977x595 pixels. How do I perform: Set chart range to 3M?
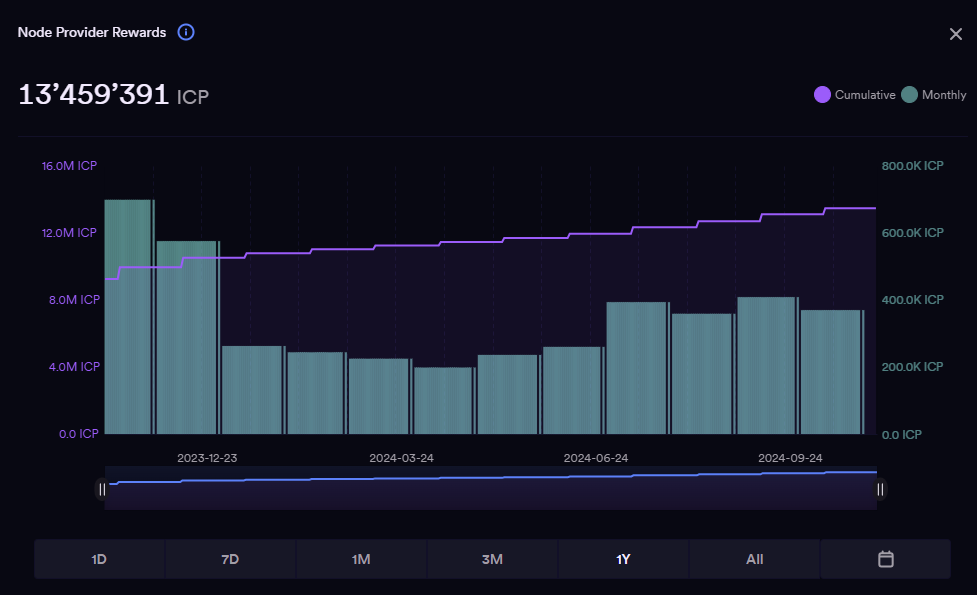(492, 559)
